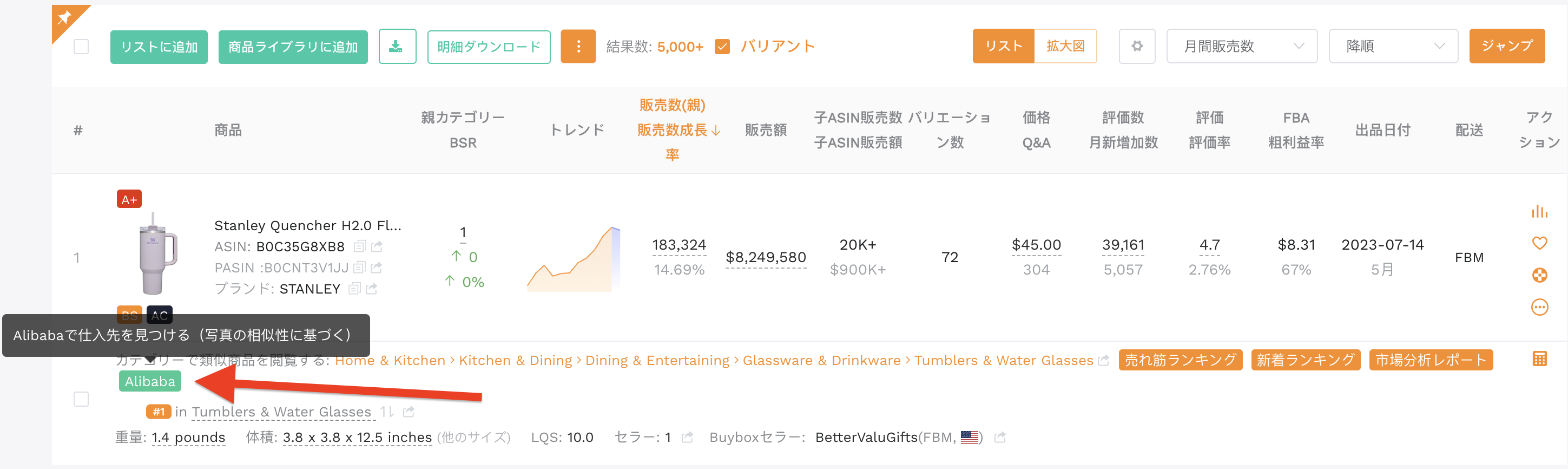Image resolution: width=1568 pixels, height=469 pixels.
Task: Click the orange round icon below the heart
Action: click(x=1539, y=275)
